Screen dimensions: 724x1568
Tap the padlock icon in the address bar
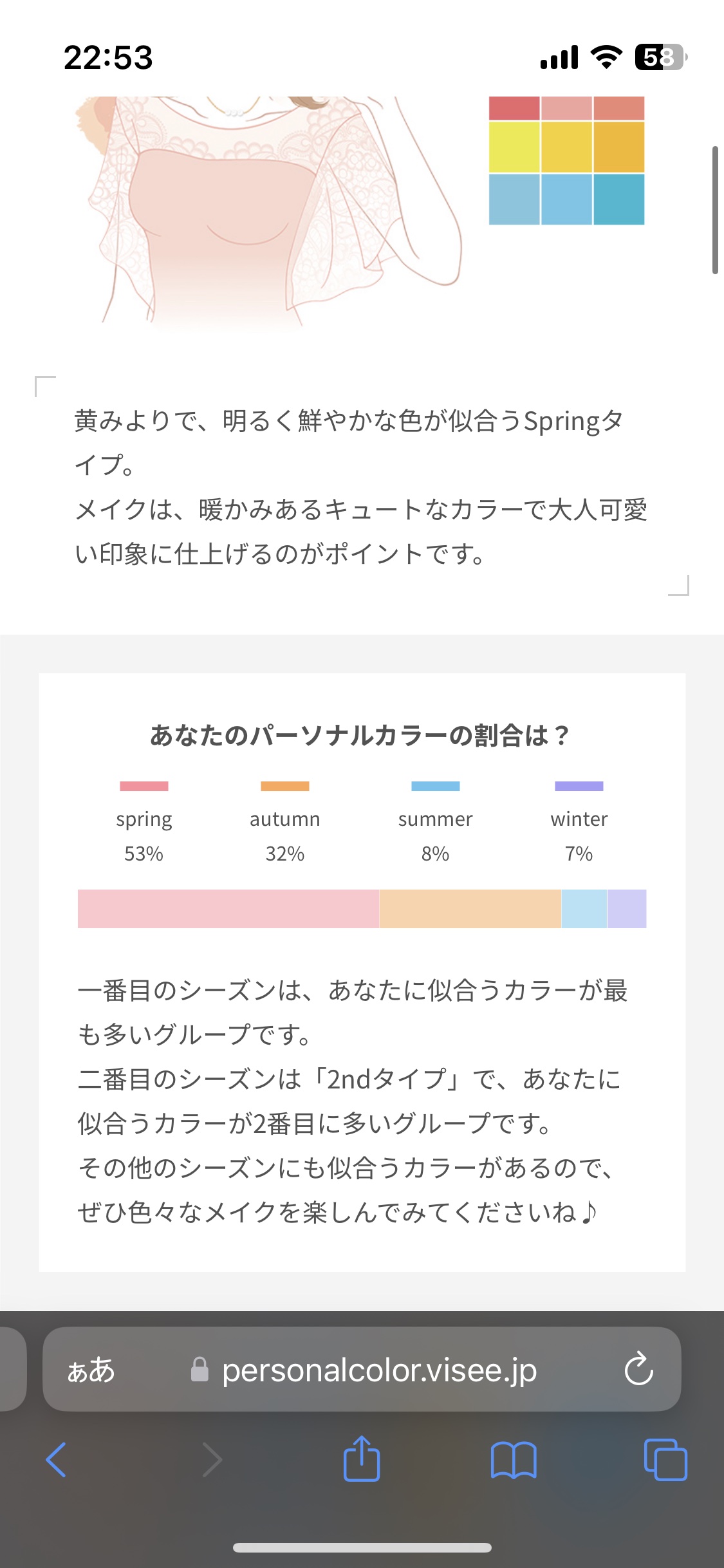(200, 1370)
